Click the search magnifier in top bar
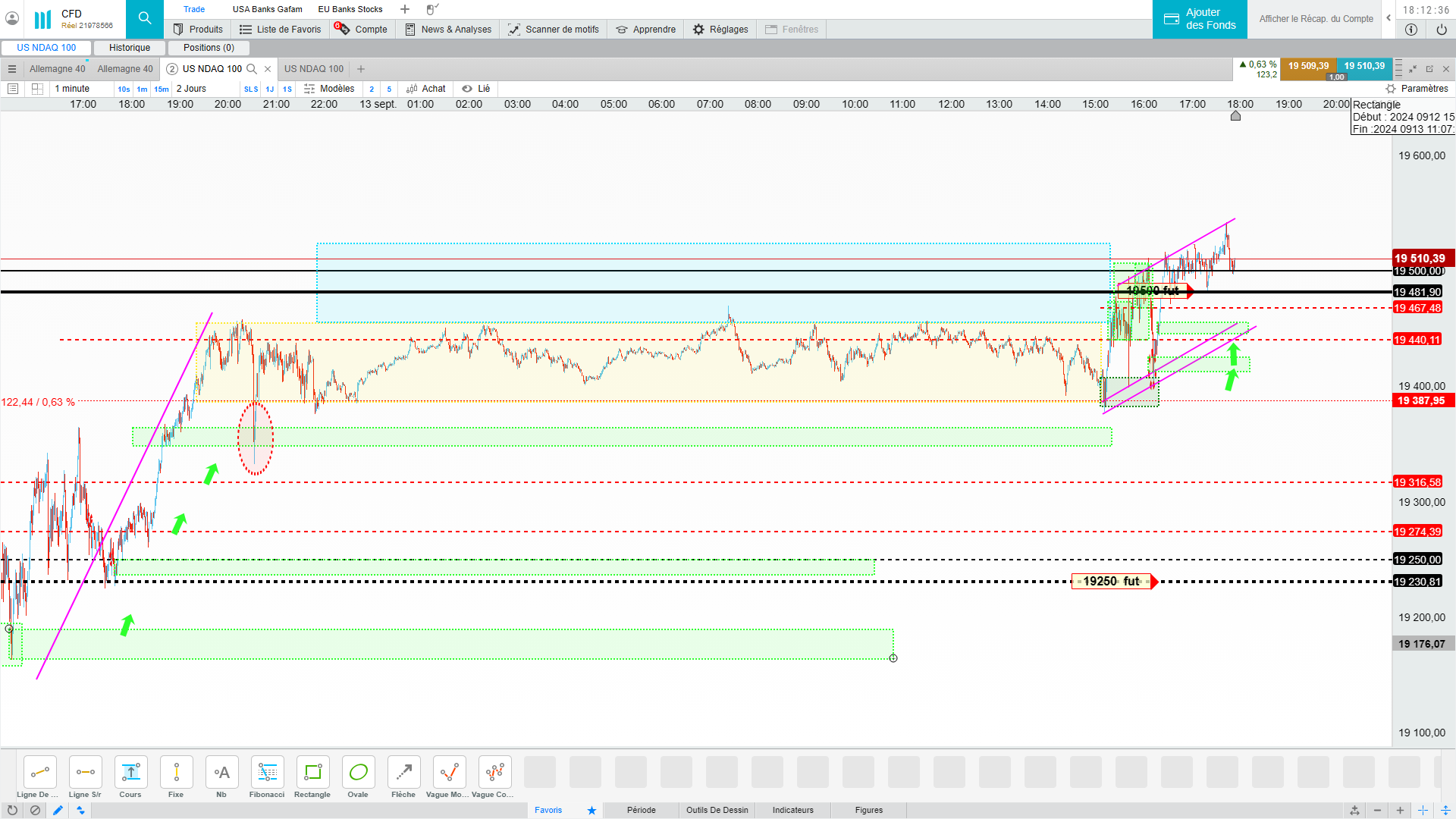The height and width of the screenshot is (819, 1456). [x=144, y=18]
